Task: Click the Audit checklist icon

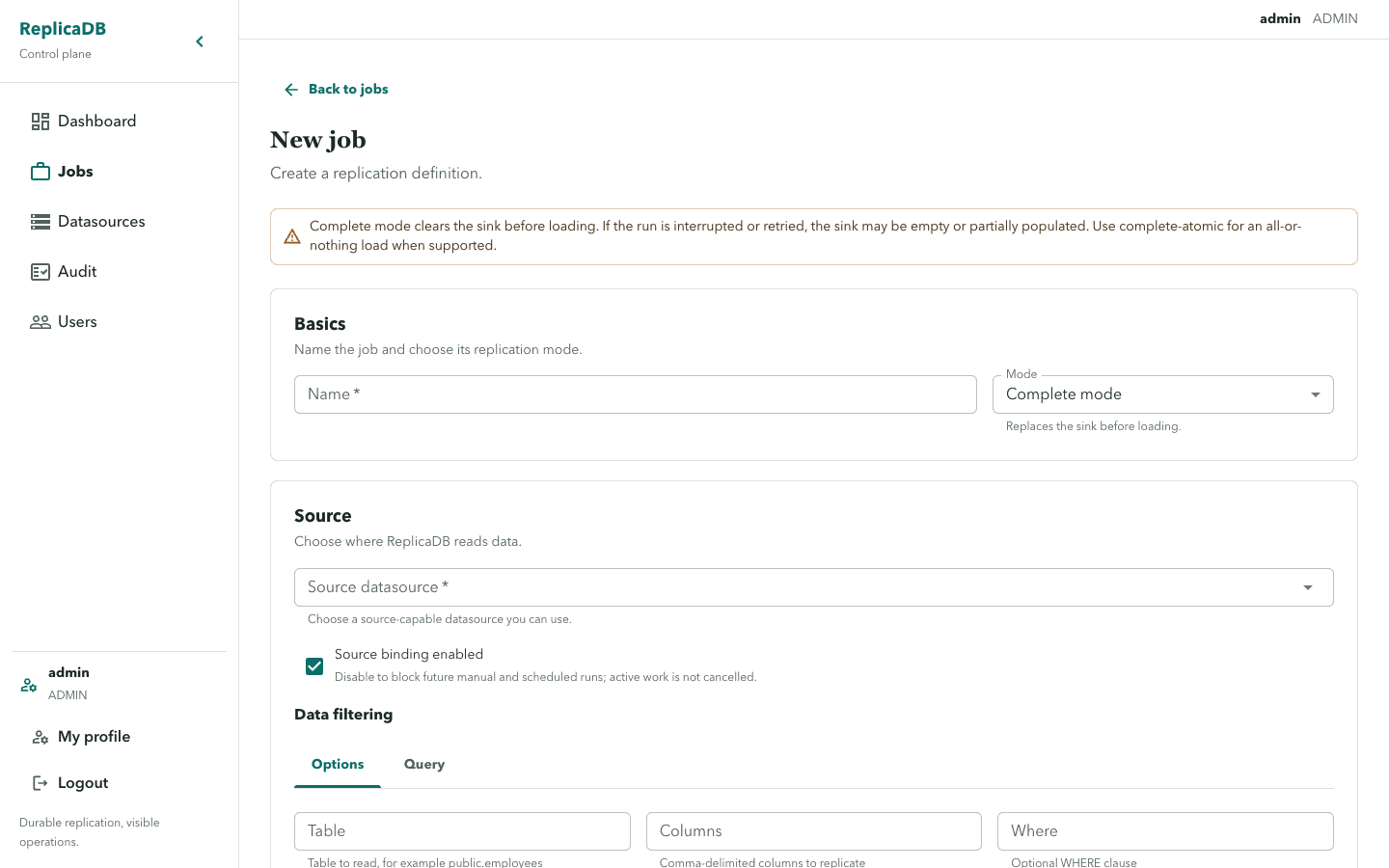Action: (x=41, y=272)
